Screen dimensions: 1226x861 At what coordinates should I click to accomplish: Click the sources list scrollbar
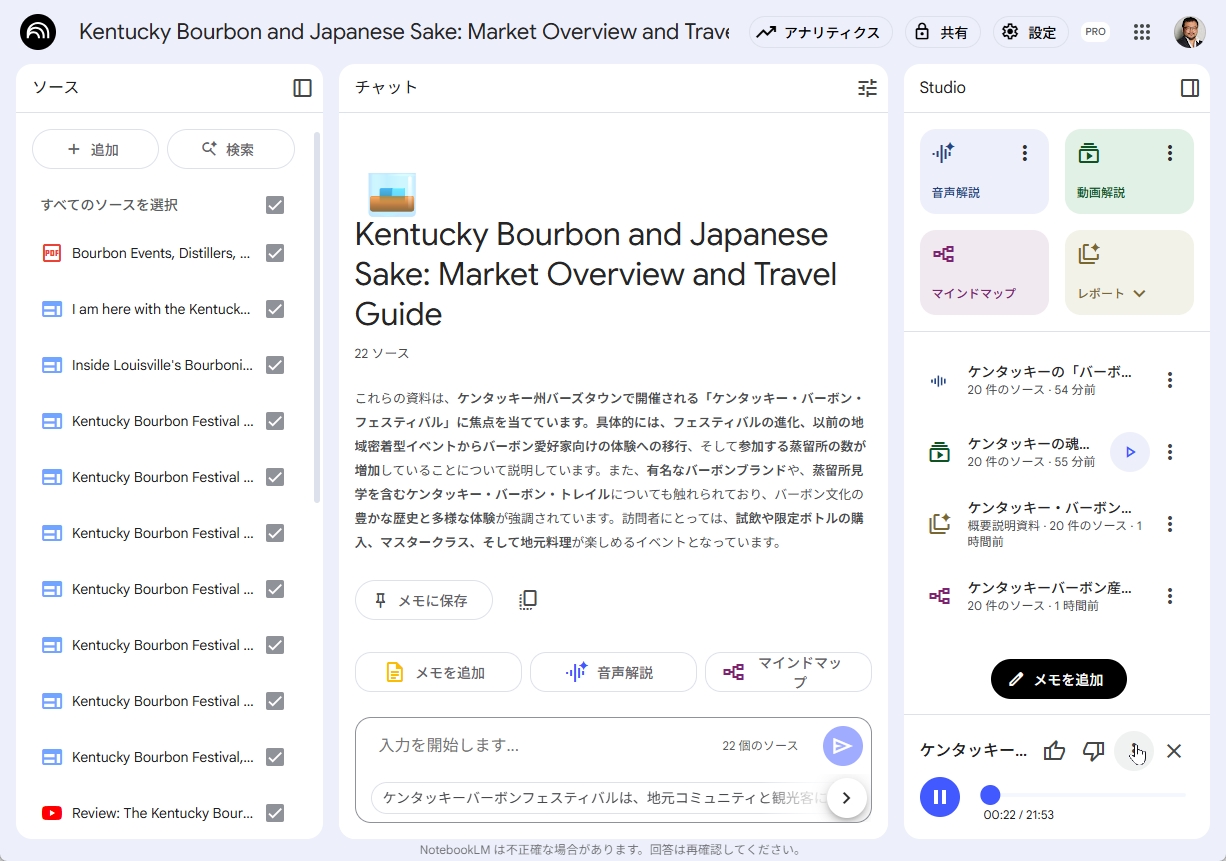317,318
